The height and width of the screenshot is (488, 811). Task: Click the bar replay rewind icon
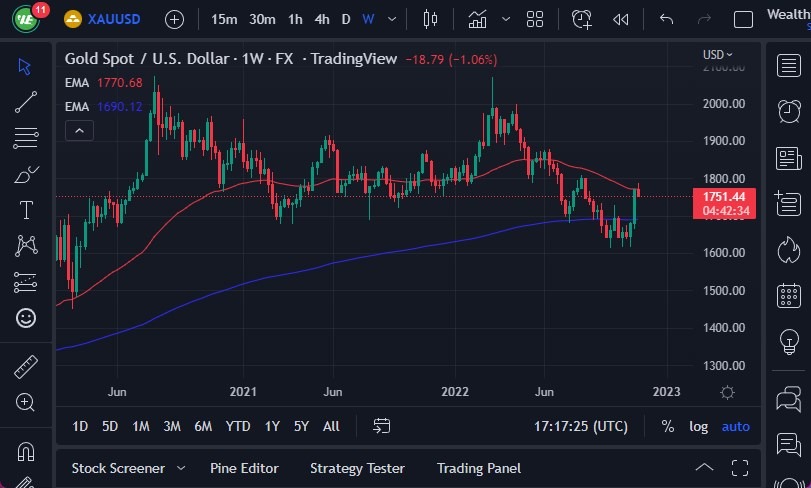(621, 19)
